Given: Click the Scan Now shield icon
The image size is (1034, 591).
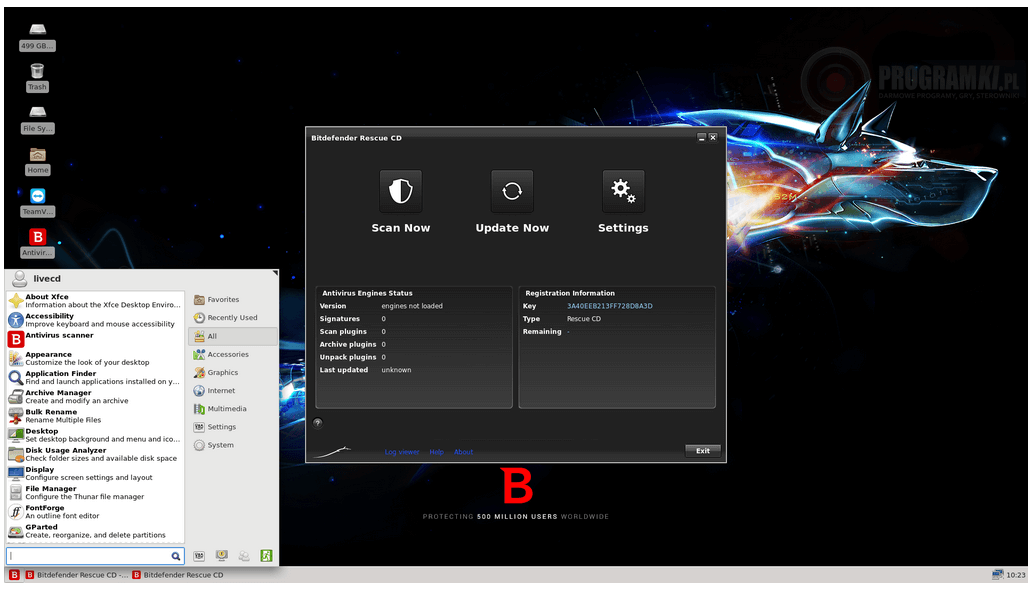Looking at the screenshot, I should tap(400, 191).
